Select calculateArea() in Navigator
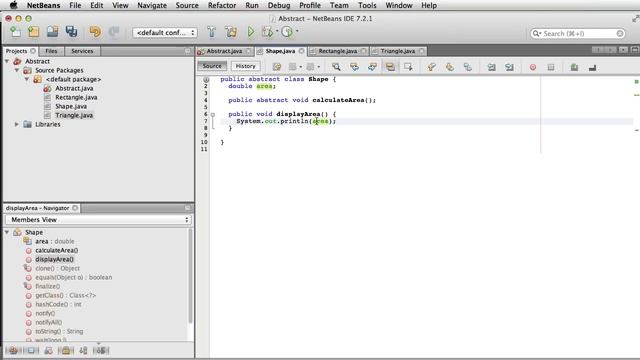The height and width of the screenshot is (360, 640). tap(56, 250)
